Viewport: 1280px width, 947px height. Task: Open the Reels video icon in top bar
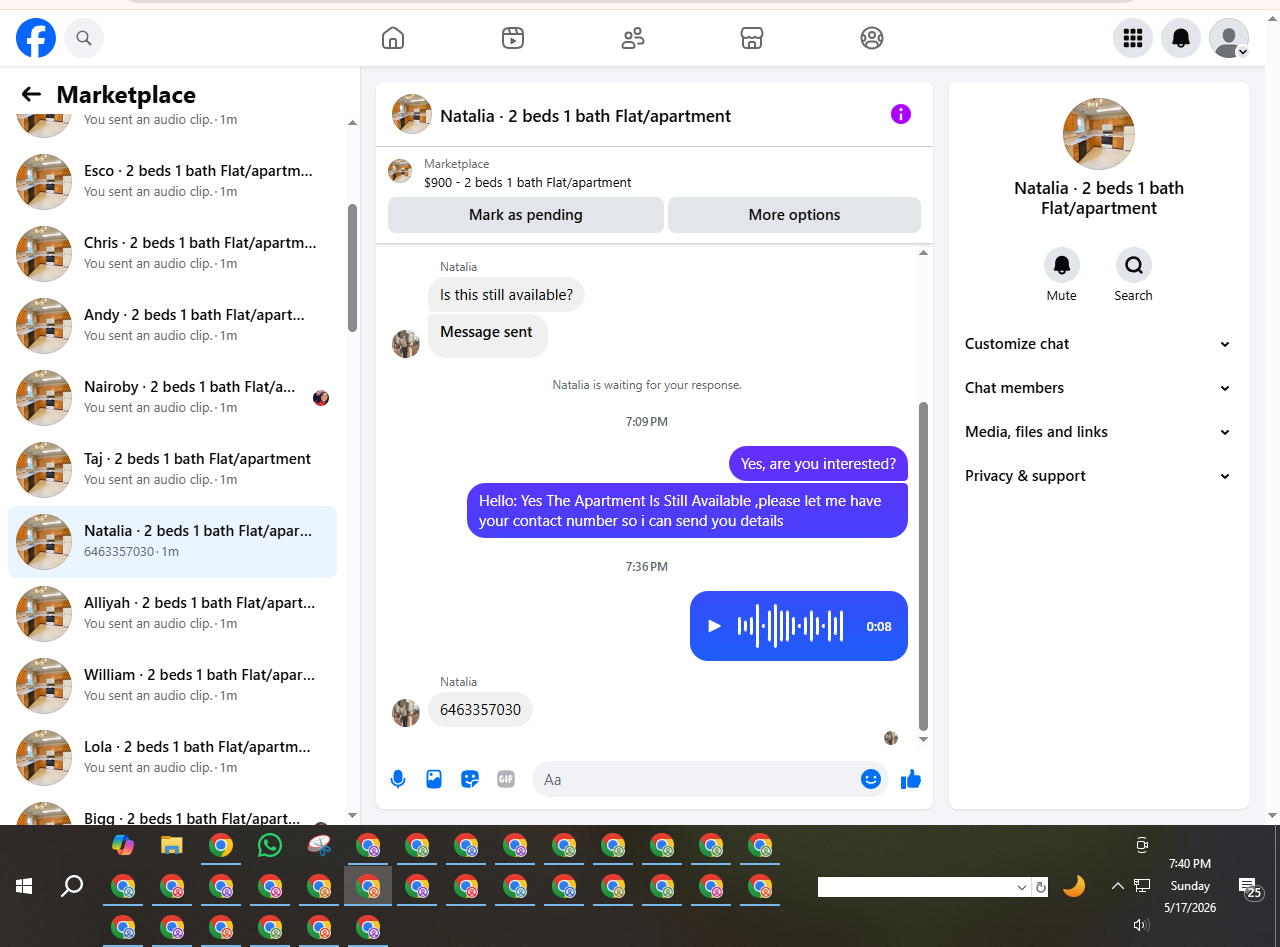click(x=513, y=38)
